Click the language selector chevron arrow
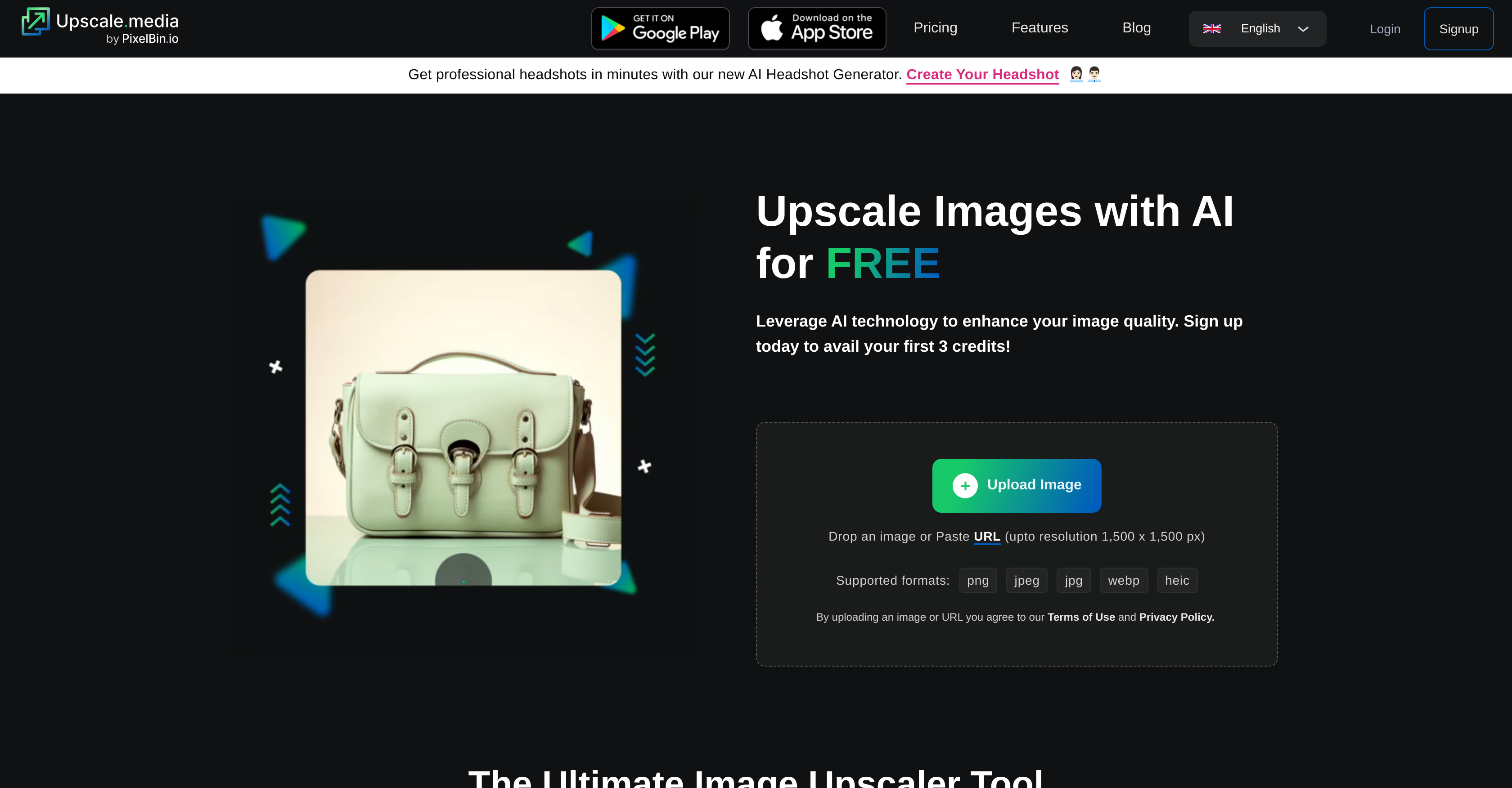Screen dimensions: 1512x788 (x=1303, y=29)
